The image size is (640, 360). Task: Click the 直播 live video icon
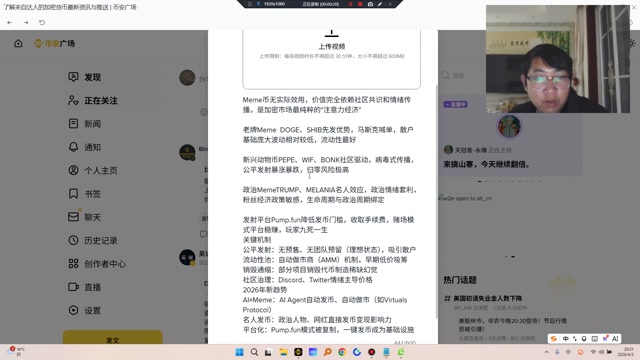click(73, 287)
